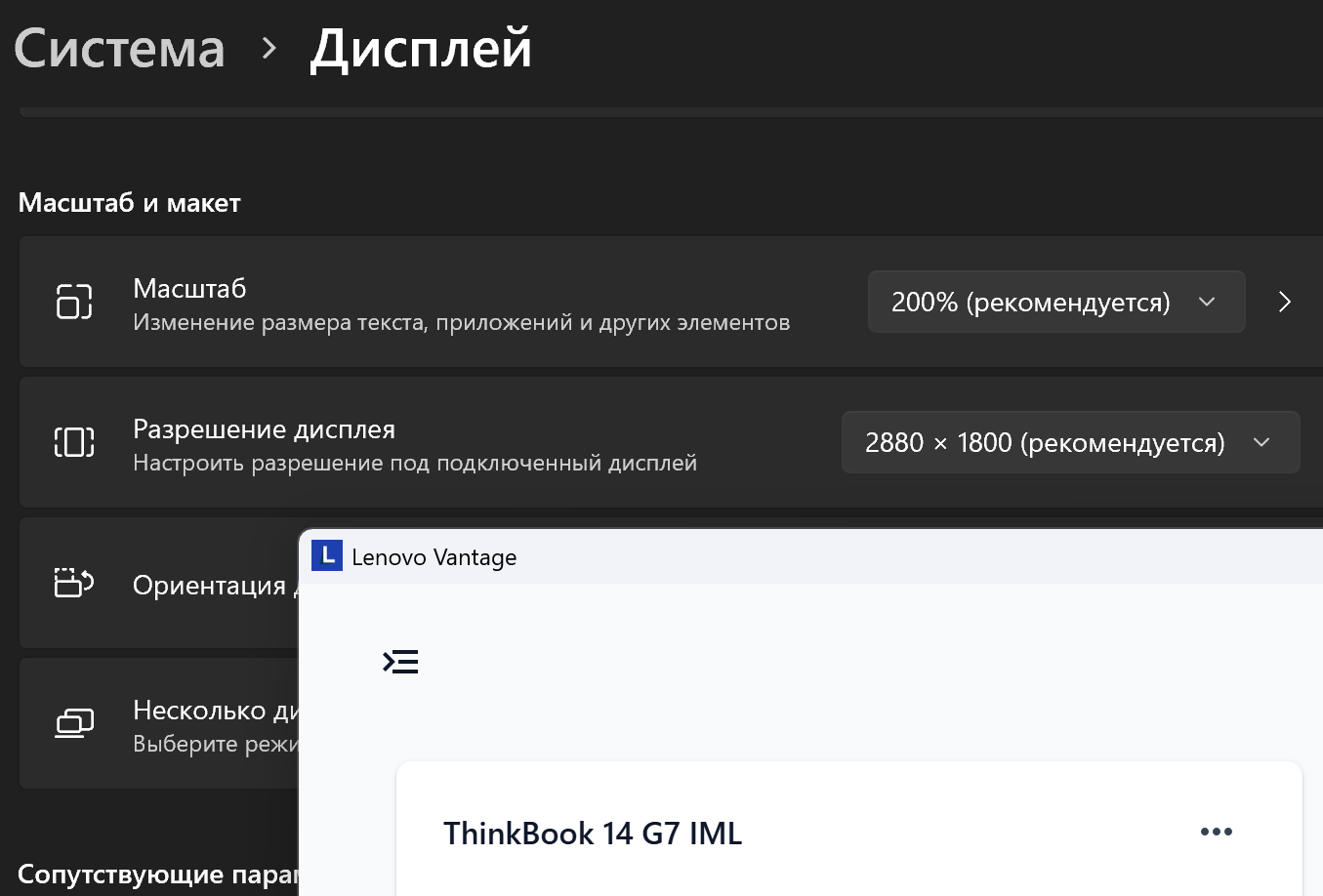Screen dimensions: 1323x896
Task: Click the Ориентация setting label
Action: coord(215,585)
